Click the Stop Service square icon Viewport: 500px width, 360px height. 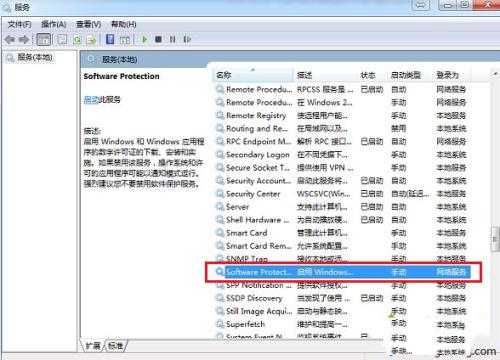click(x=158, y=39)
